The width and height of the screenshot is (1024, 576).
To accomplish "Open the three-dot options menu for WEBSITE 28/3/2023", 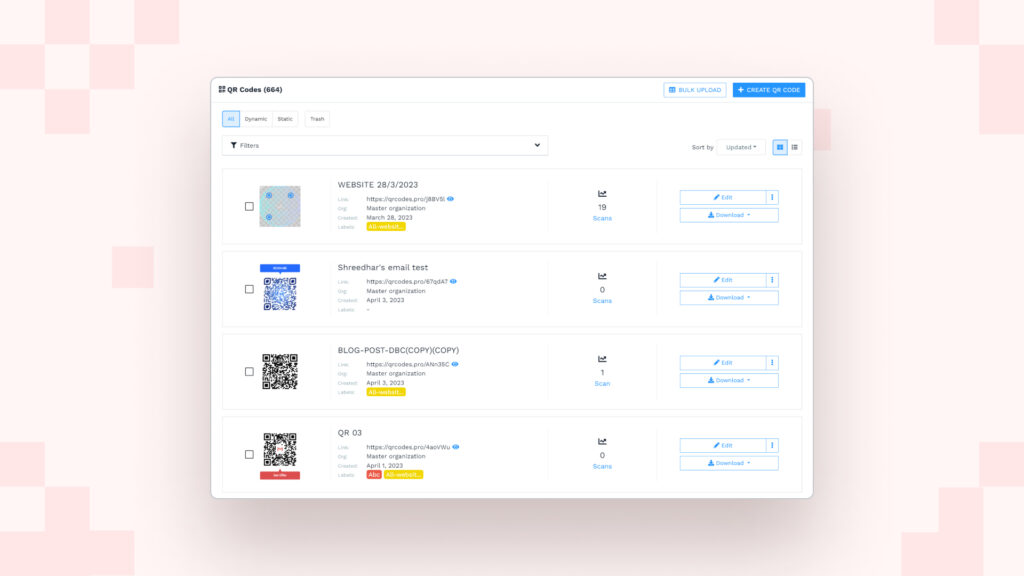I will coord(771,196).
